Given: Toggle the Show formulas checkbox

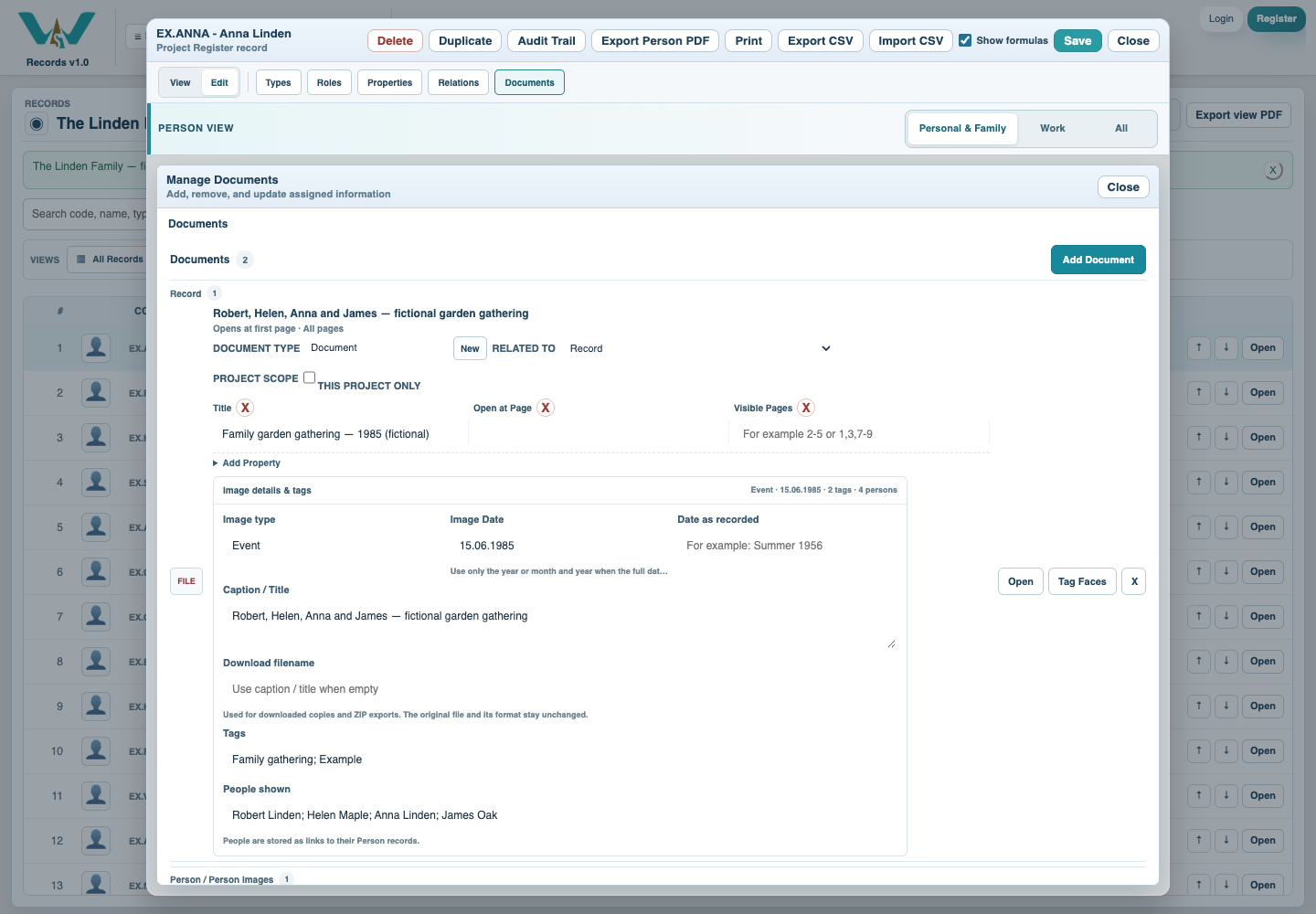Looking at the screenshot, I should (965, 40).
